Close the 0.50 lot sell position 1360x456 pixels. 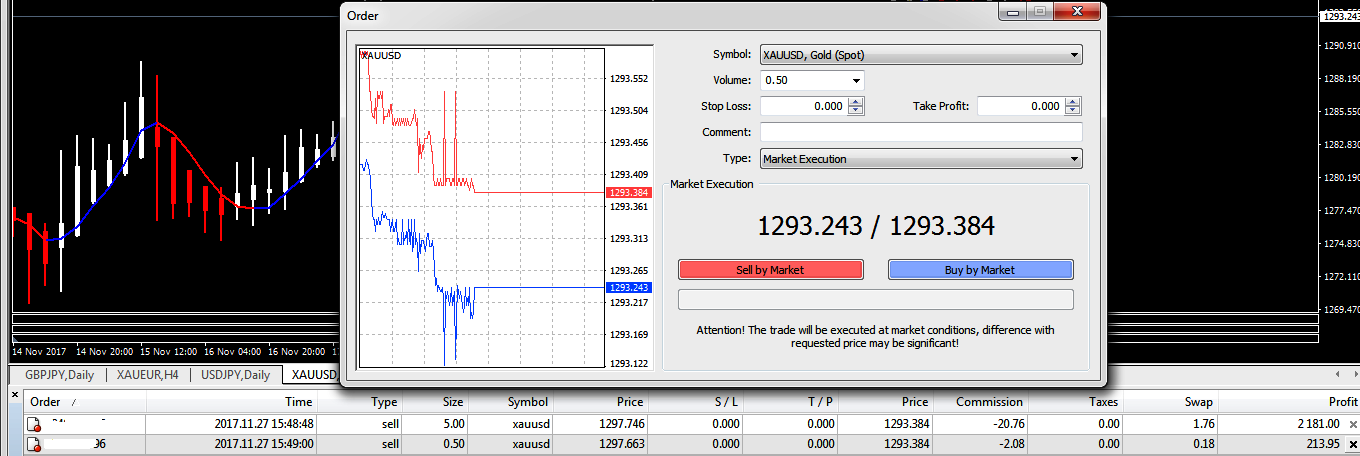[1353, 444]
